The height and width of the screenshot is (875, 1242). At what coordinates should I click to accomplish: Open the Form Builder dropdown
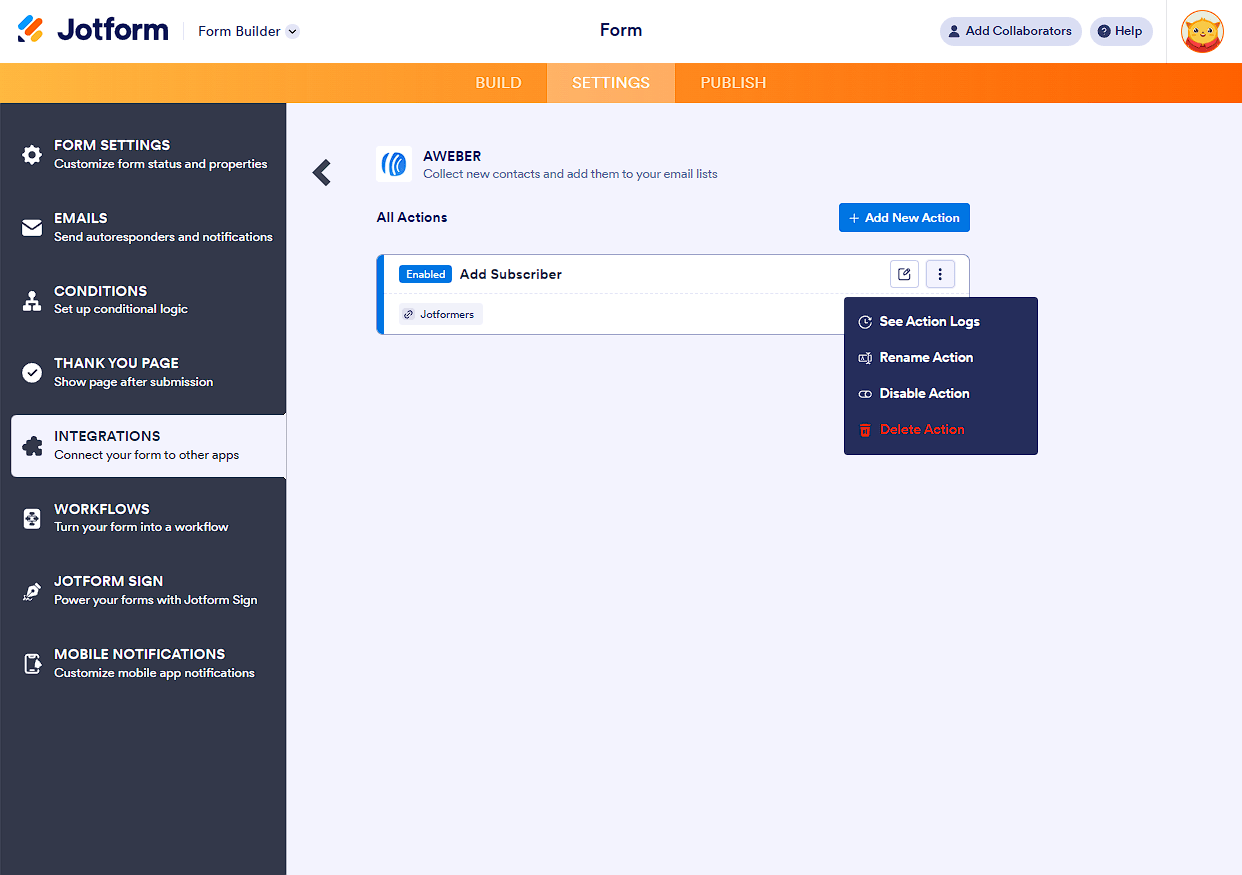coord(248,31)
